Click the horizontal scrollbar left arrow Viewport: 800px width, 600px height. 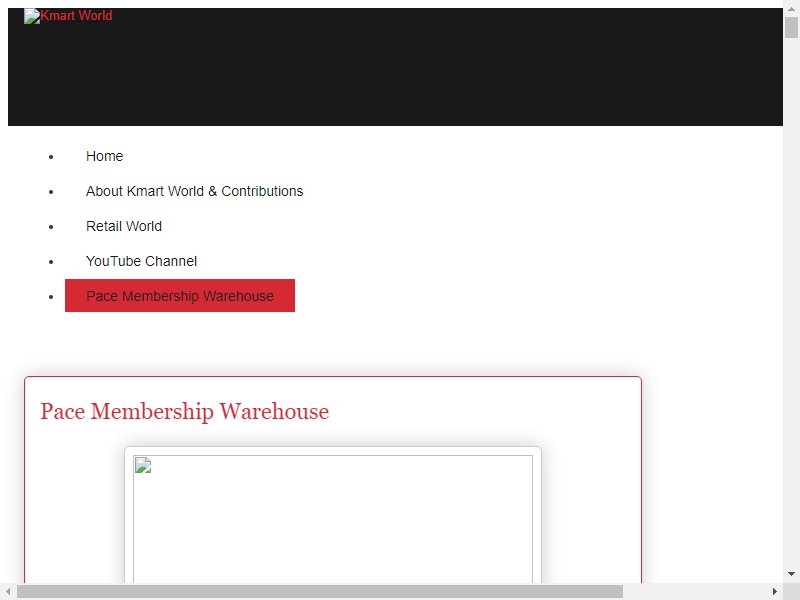pos(8,592)
